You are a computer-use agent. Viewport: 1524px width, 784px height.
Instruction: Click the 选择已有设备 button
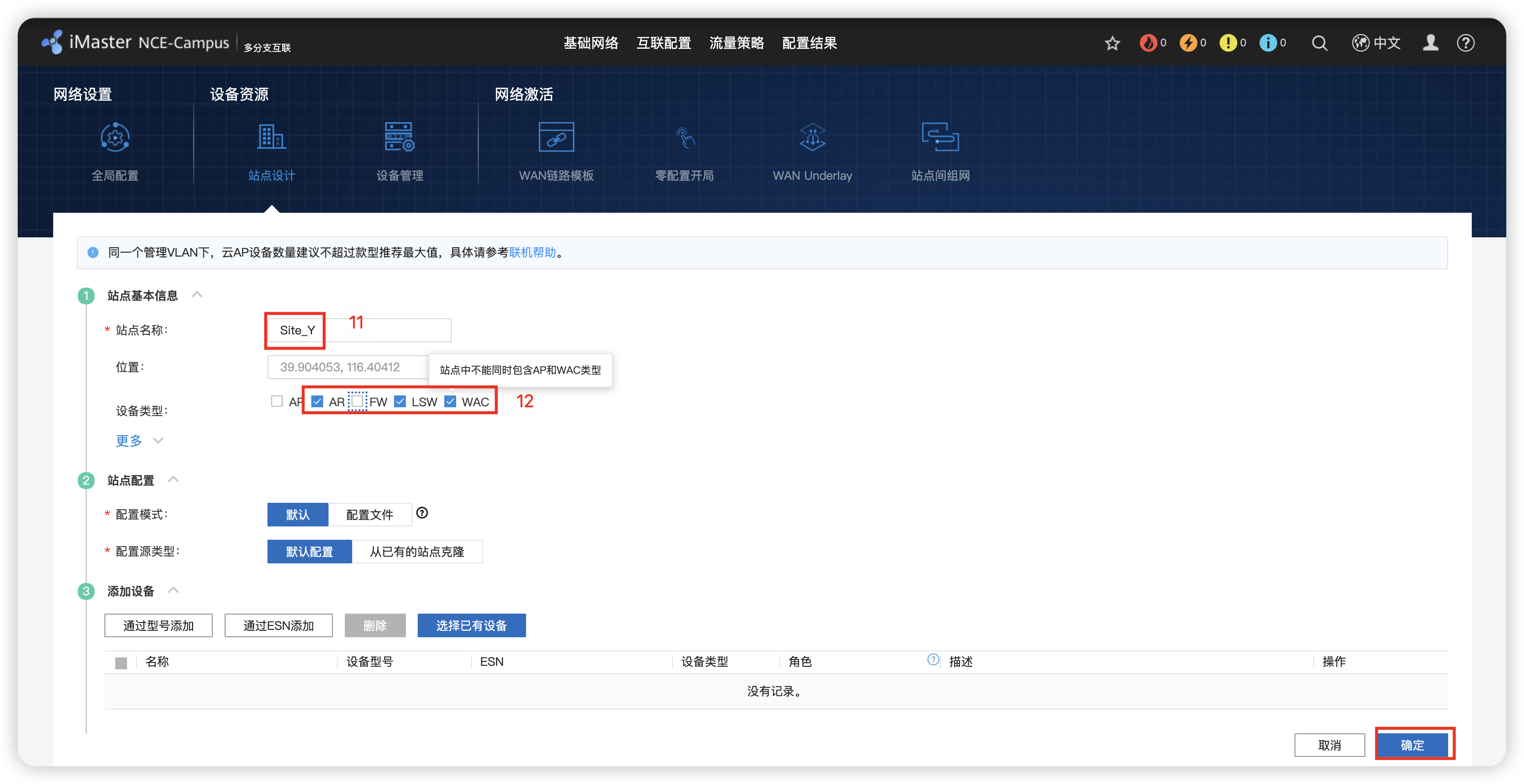[x=471, y=625]
